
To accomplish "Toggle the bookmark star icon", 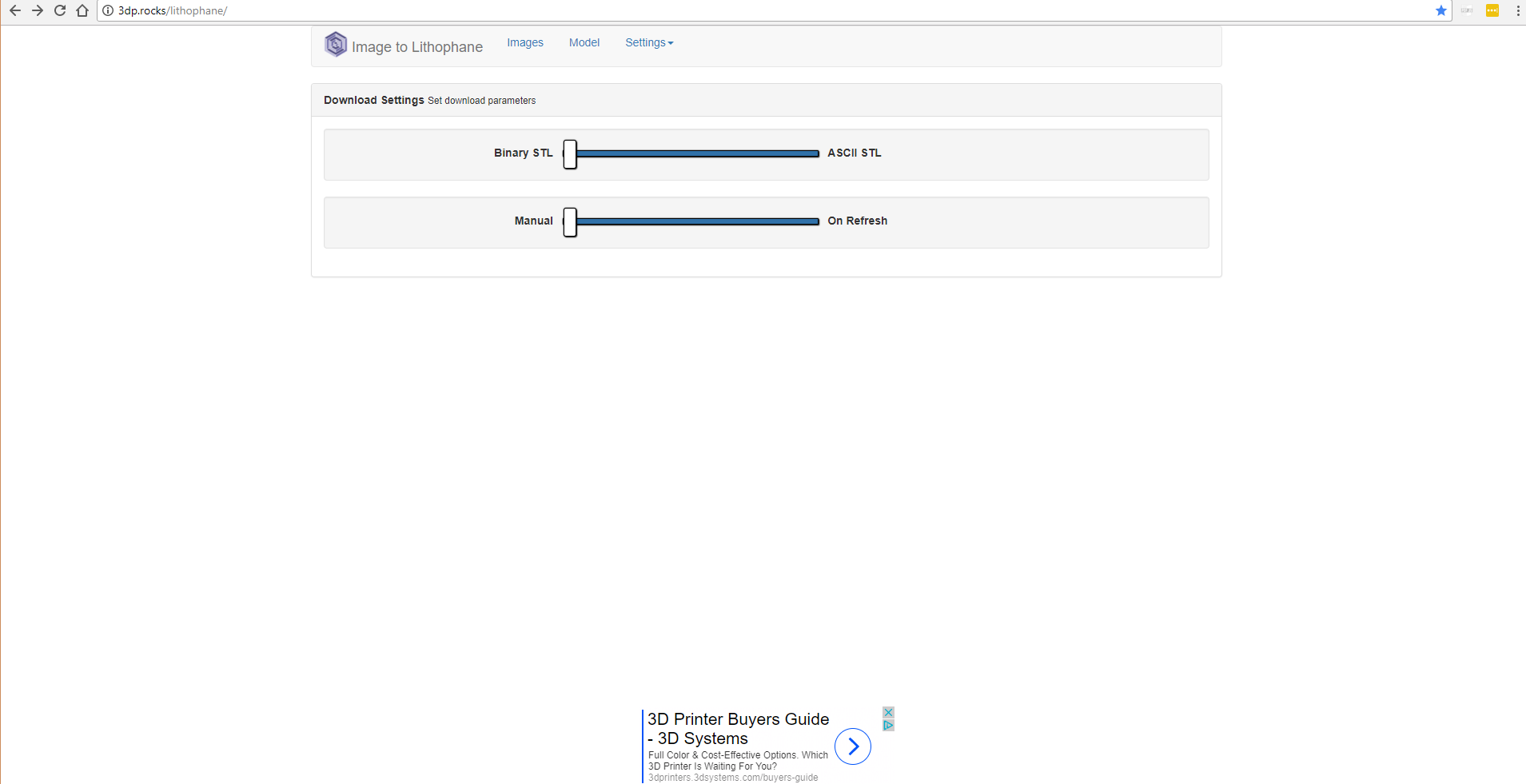I will click(1440, 10).
